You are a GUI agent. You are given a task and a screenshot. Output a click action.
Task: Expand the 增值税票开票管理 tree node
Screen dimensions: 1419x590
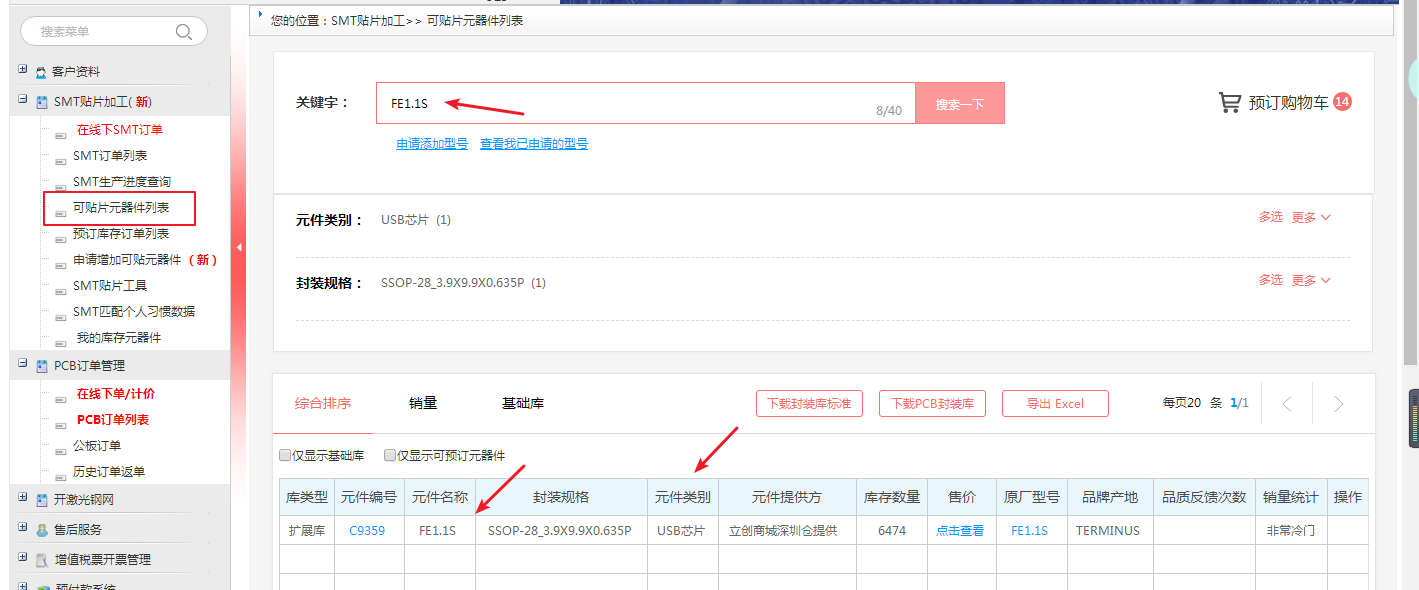click(23, 558)
